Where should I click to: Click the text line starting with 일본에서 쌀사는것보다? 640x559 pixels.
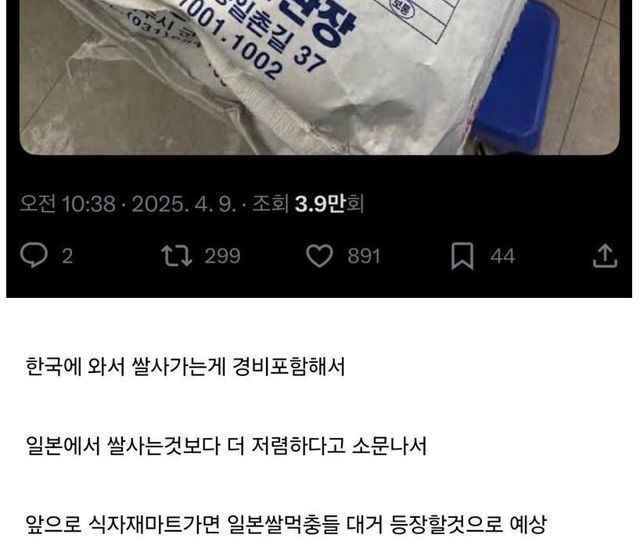tap(226, 446)
